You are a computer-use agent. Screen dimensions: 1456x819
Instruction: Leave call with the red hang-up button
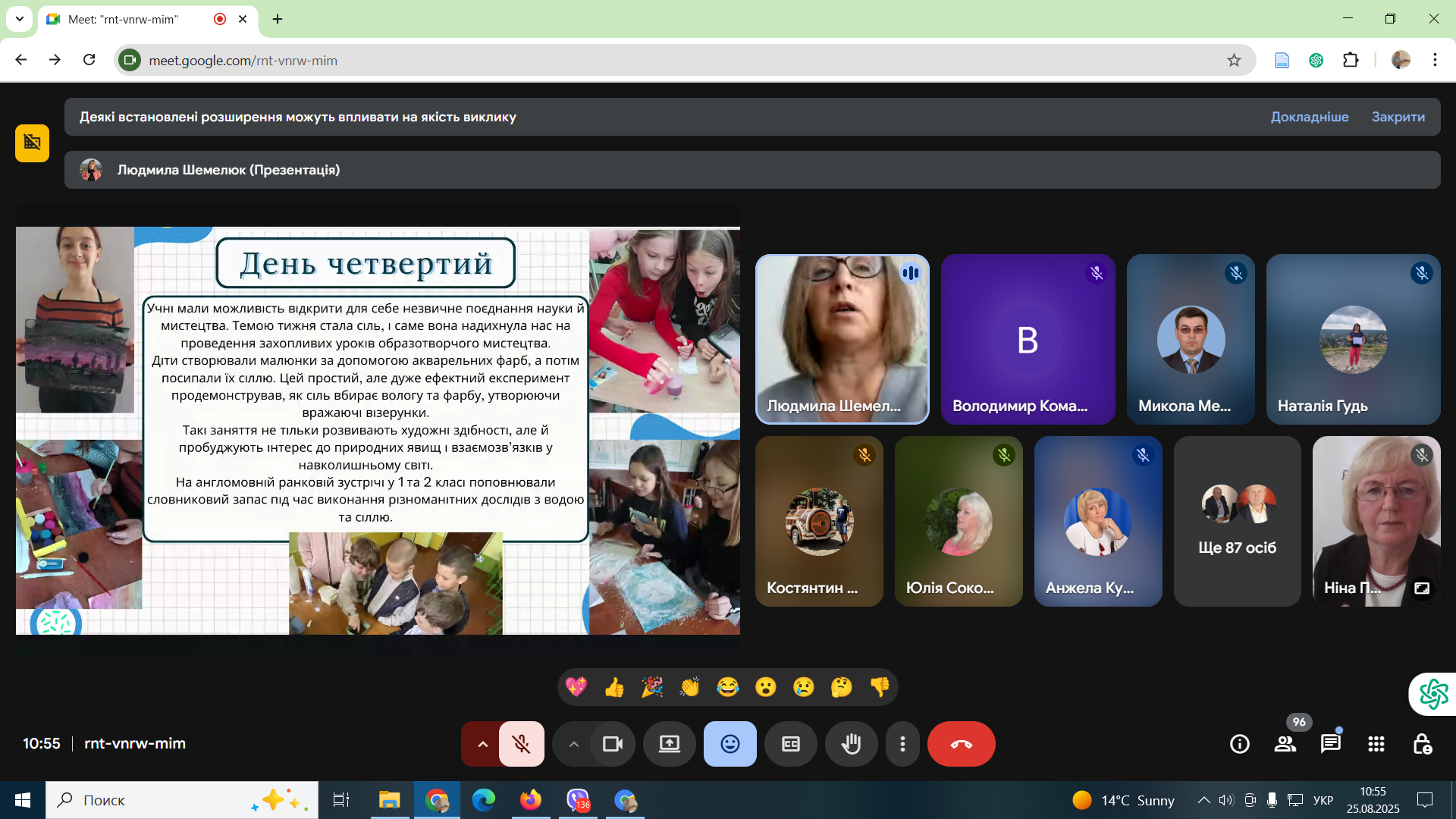point(961,744)
